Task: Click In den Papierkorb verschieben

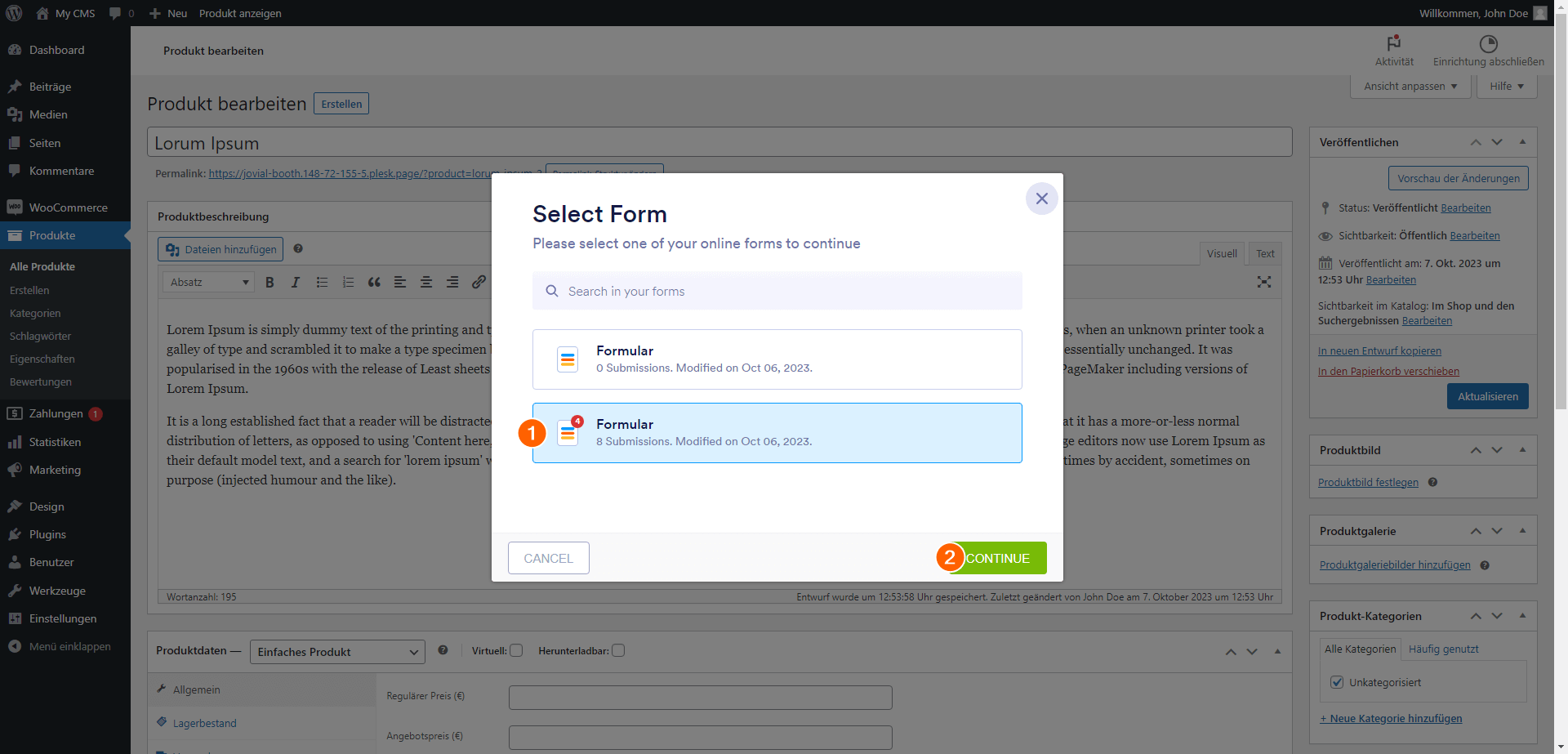Action: point(1388,372)
